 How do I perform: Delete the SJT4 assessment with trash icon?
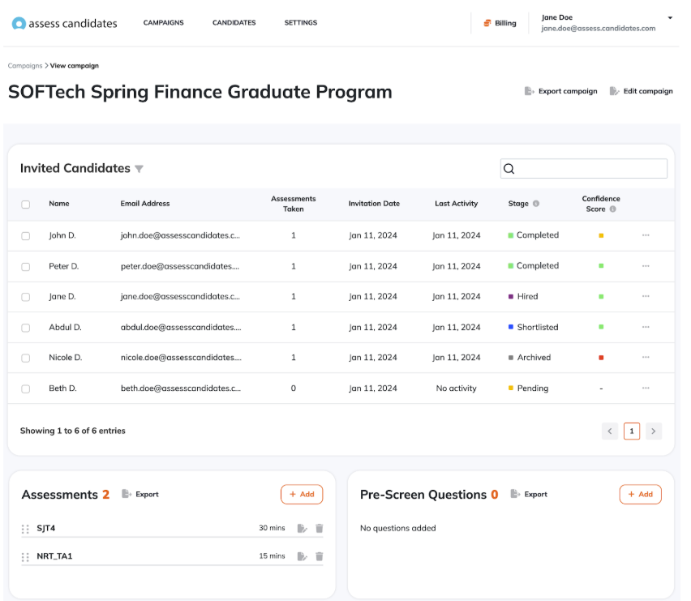[319, 528]
